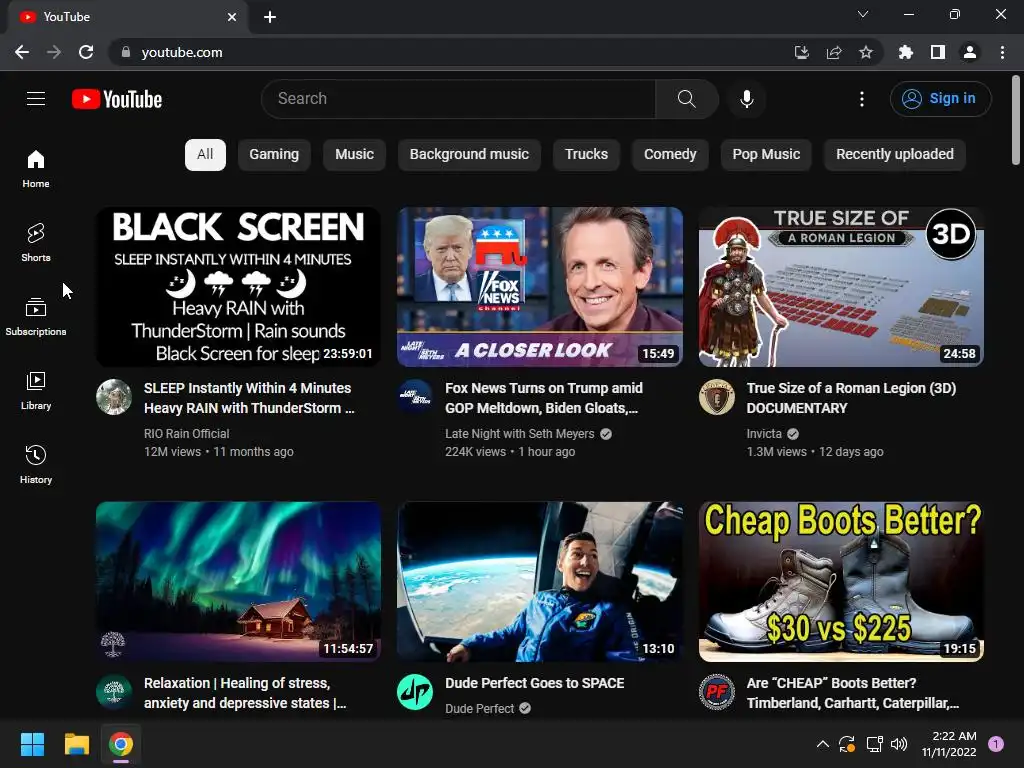View site information lock icon
1024x768 pixels.
126,52
